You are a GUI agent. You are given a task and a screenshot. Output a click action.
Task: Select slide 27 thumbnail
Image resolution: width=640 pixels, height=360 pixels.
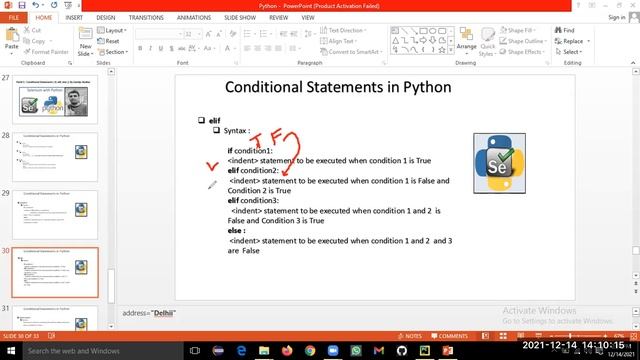point(55,99)
